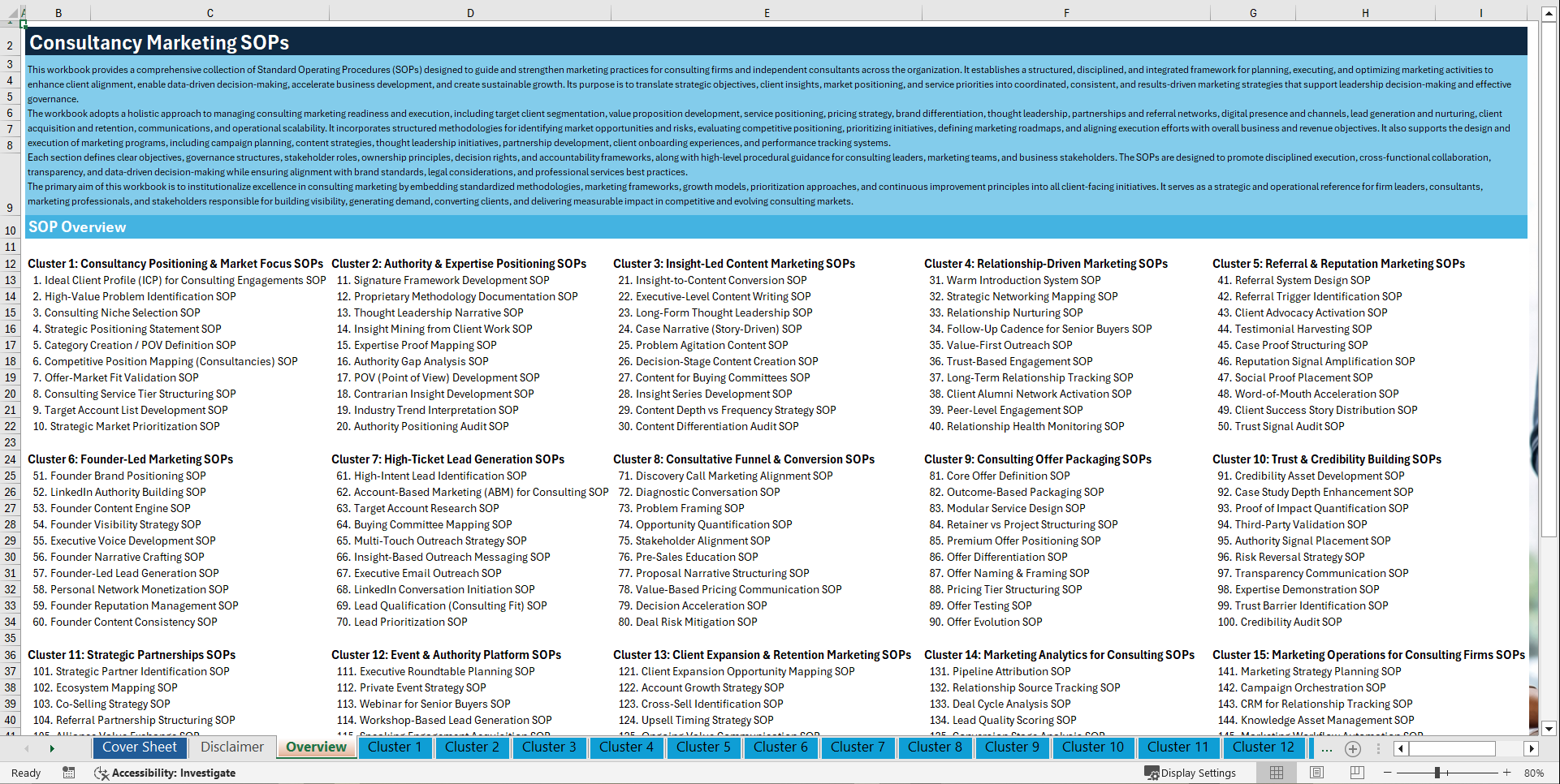Open the Webinar for Senior Buyers SOP link

point(422,704)
